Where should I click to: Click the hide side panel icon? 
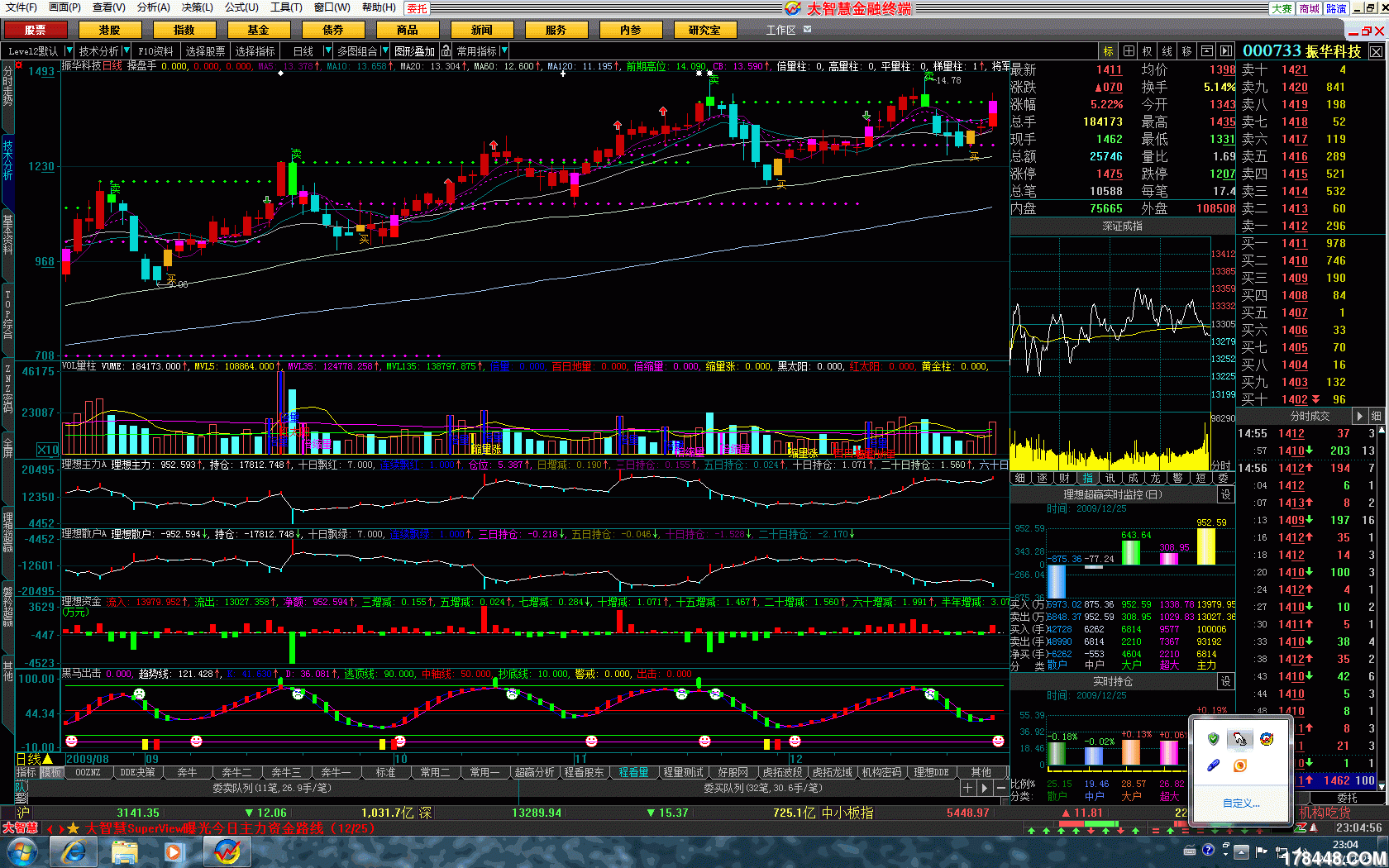click(1226, 51)
